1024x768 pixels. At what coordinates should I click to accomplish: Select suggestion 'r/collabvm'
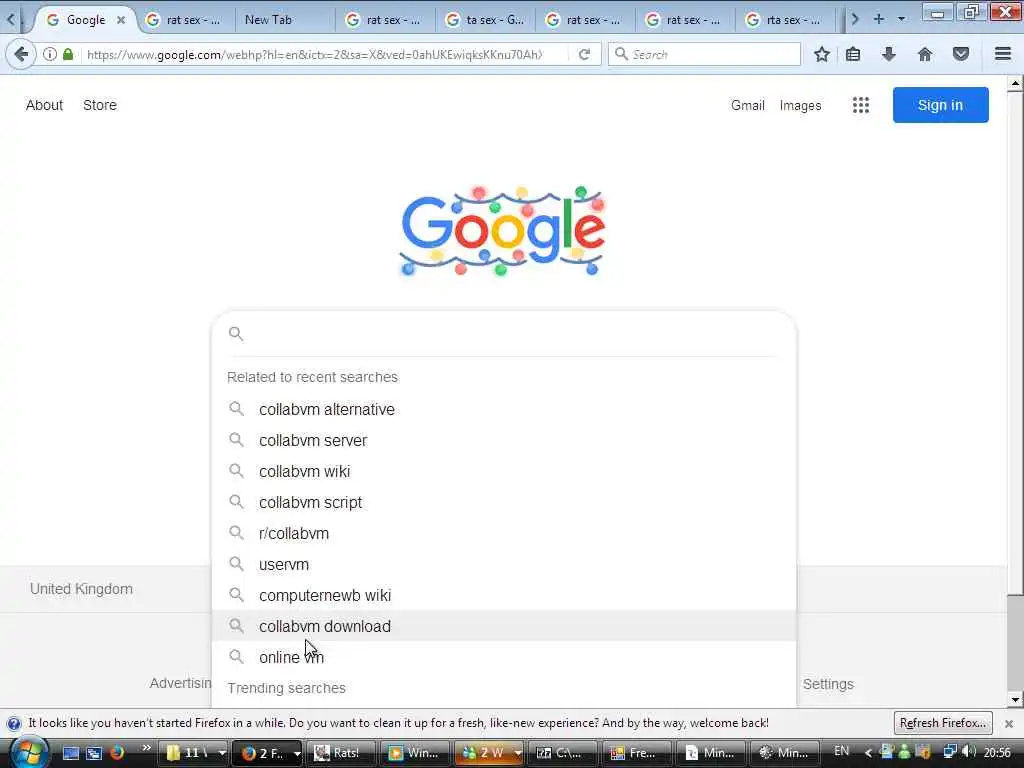tap(504, 534)
